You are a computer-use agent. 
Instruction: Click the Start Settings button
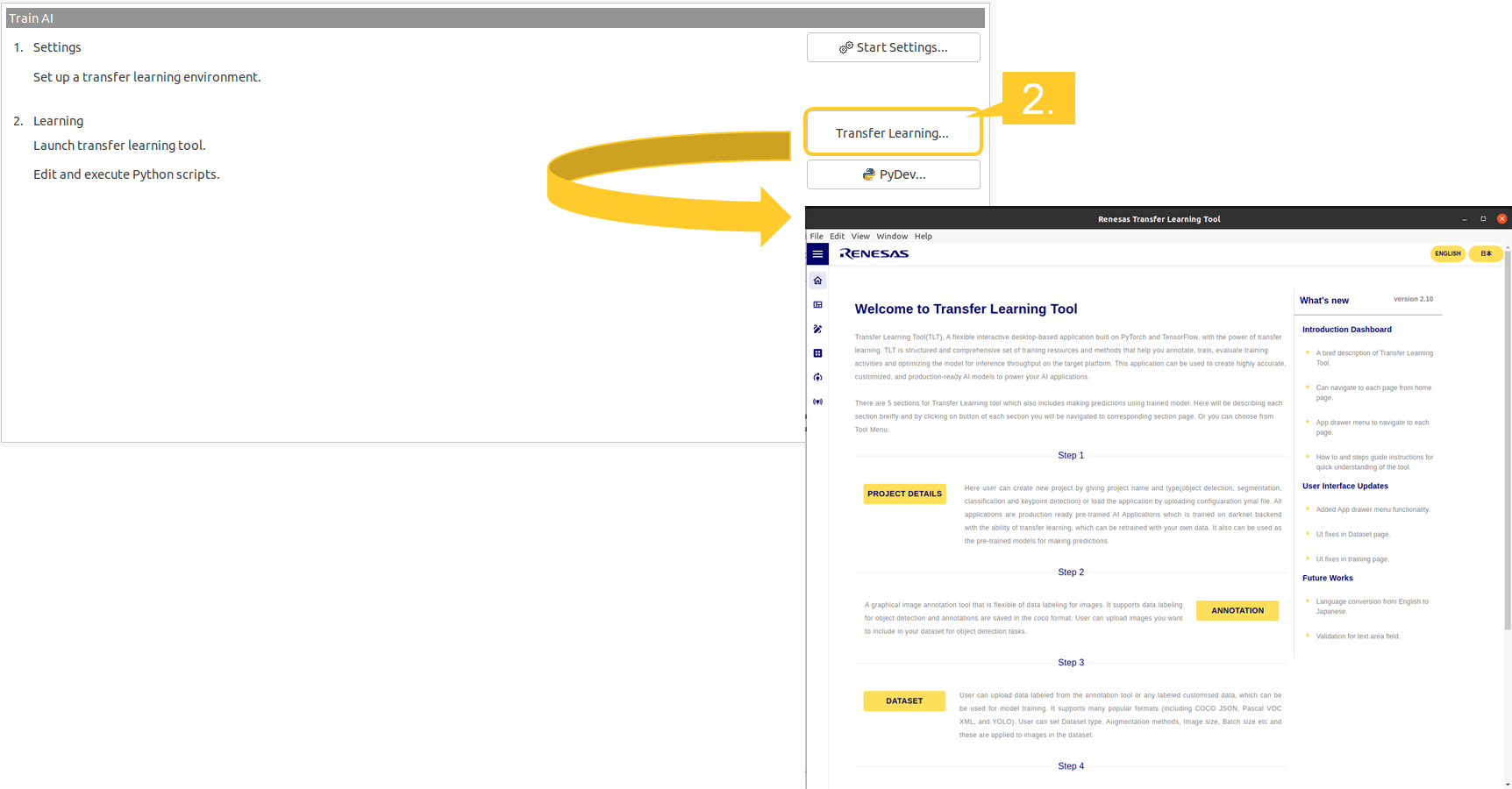894,47
